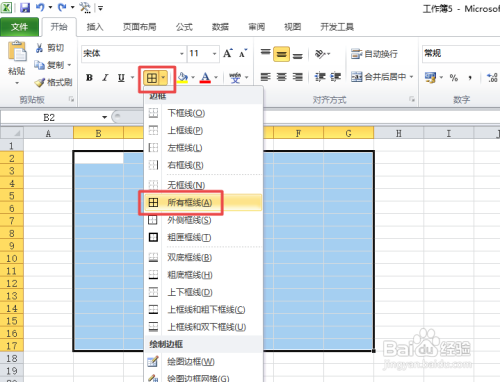
Task: Choose Left Border (左框线) menu item
Action: (x=203, y=148)
